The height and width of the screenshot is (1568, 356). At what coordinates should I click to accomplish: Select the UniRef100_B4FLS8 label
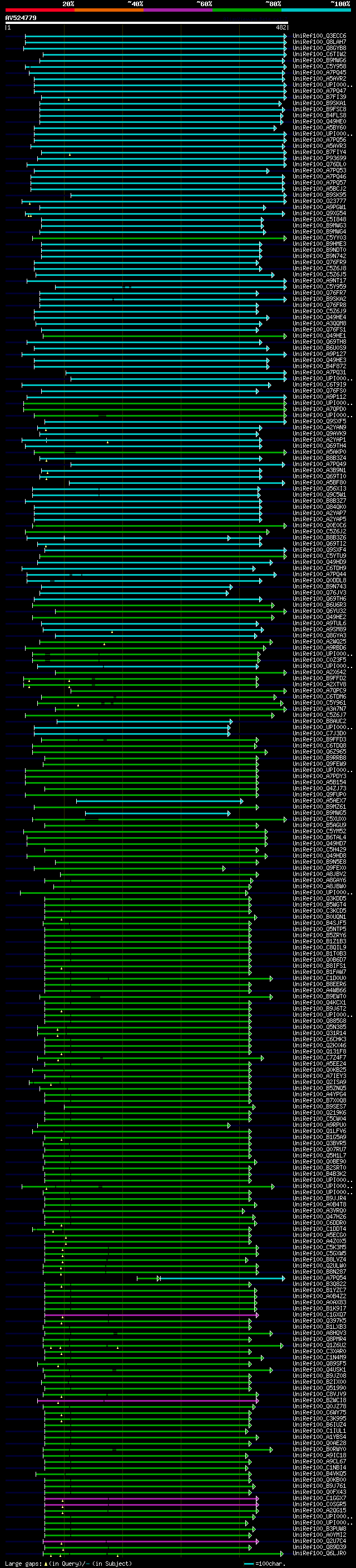coord(319,115)
